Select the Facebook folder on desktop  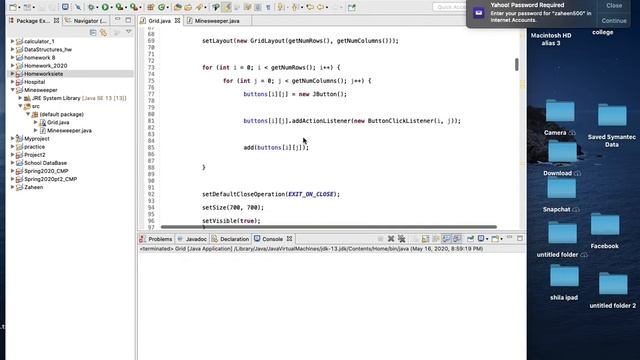[x=604, y=231]
